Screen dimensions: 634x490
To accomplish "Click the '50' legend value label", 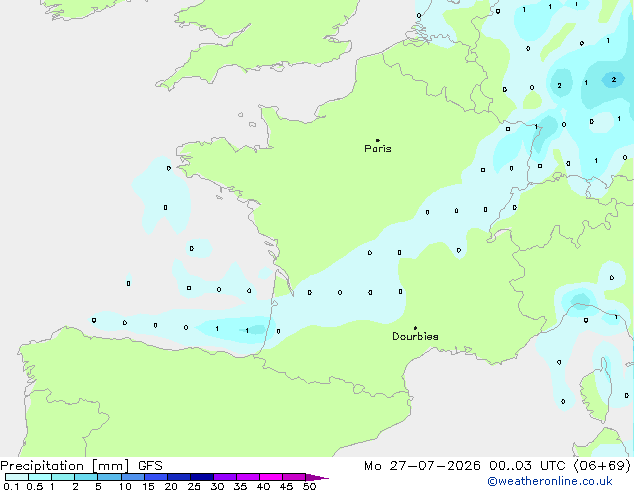I will tap(310, 486).
